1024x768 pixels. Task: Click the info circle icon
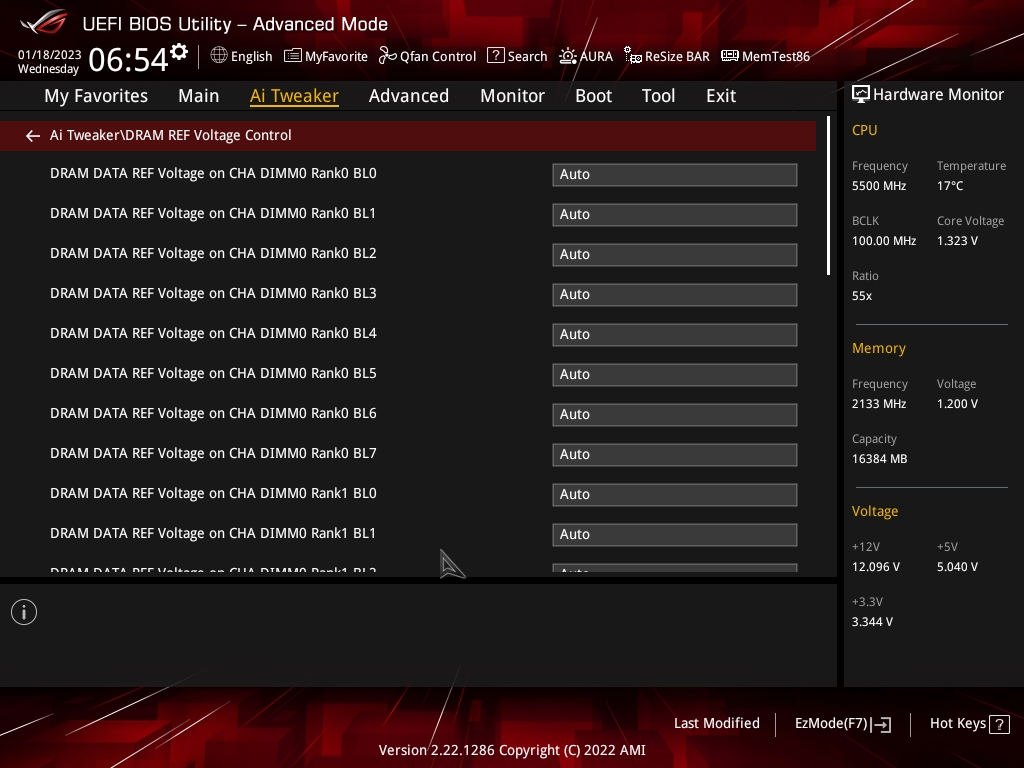coord(24,612)
